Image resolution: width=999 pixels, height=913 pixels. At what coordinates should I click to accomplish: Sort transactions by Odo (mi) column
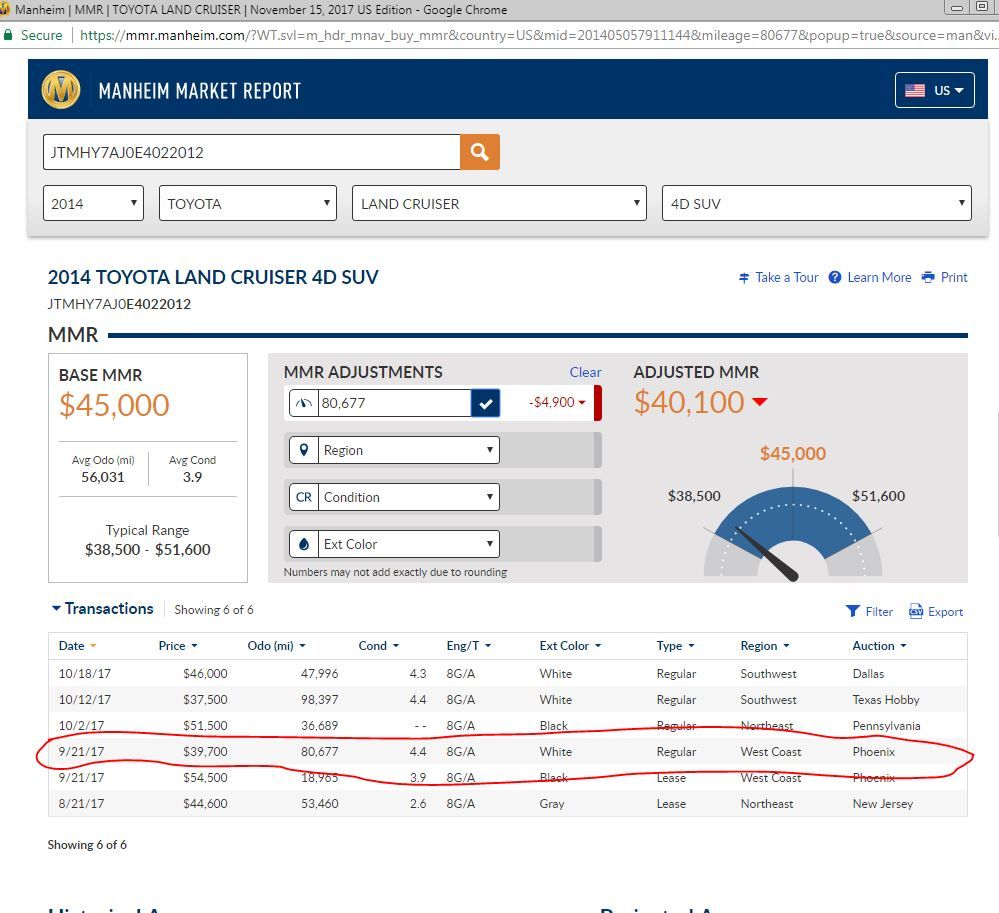277,645
